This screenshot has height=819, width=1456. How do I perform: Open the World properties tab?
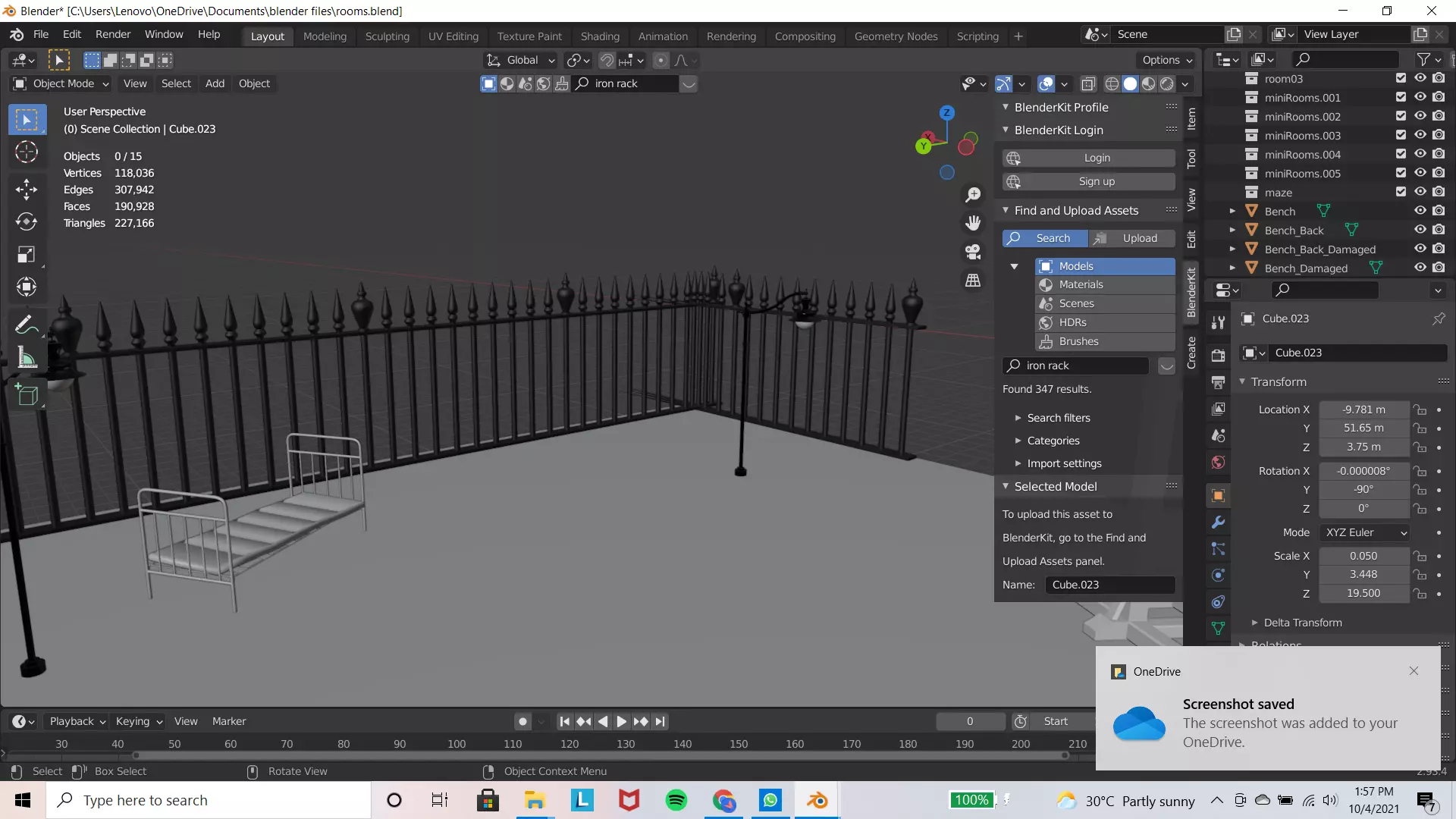[x=1218, y=463]
